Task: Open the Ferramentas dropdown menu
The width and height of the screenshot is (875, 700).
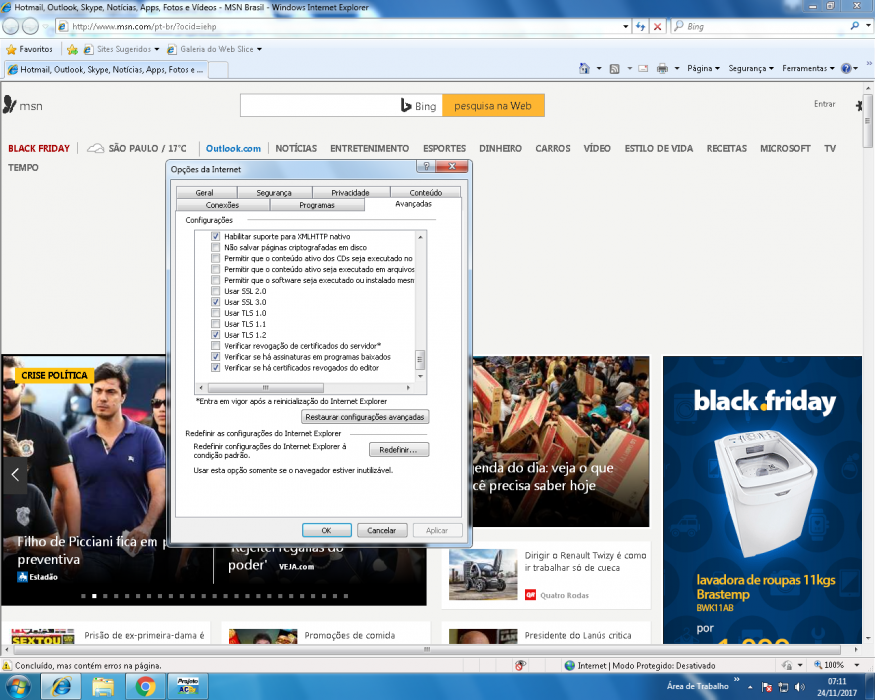Action: [808, 69]
